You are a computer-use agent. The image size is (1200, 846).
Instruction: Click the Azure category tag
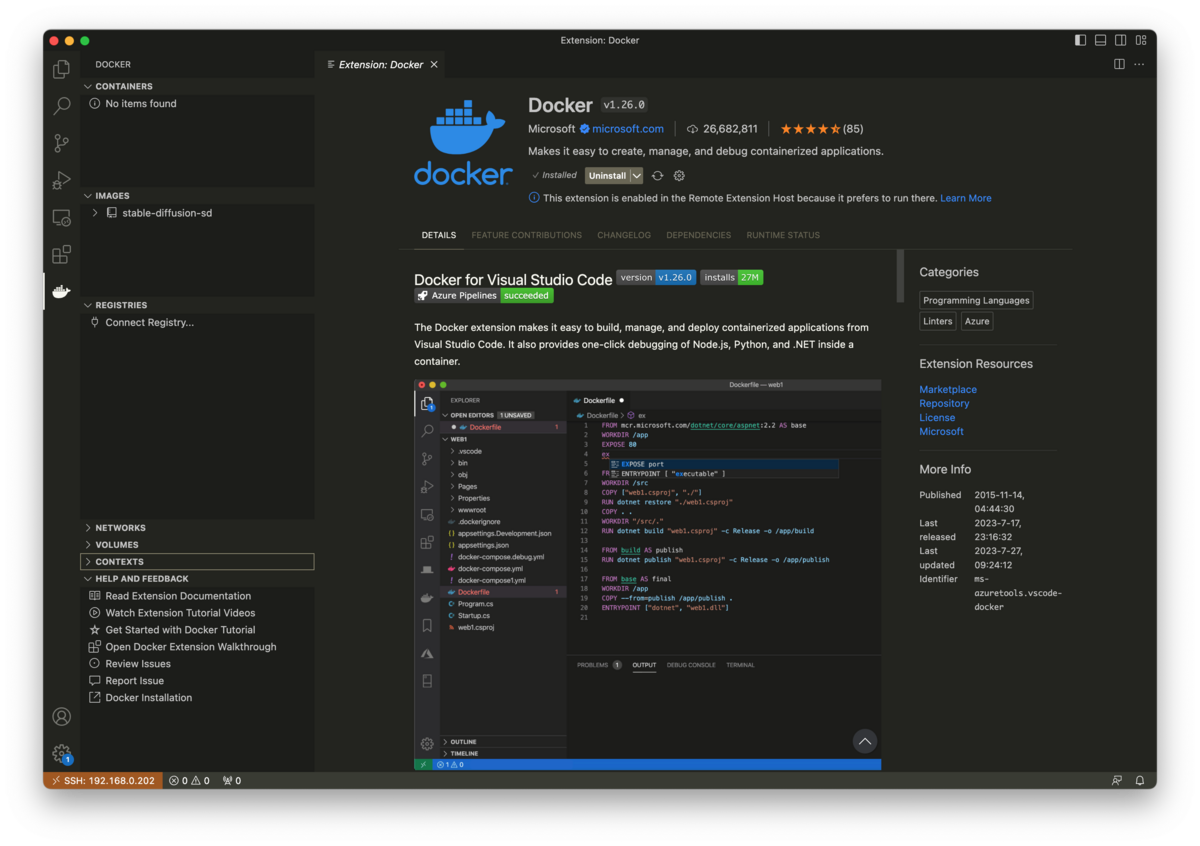(x=977, y=321)
